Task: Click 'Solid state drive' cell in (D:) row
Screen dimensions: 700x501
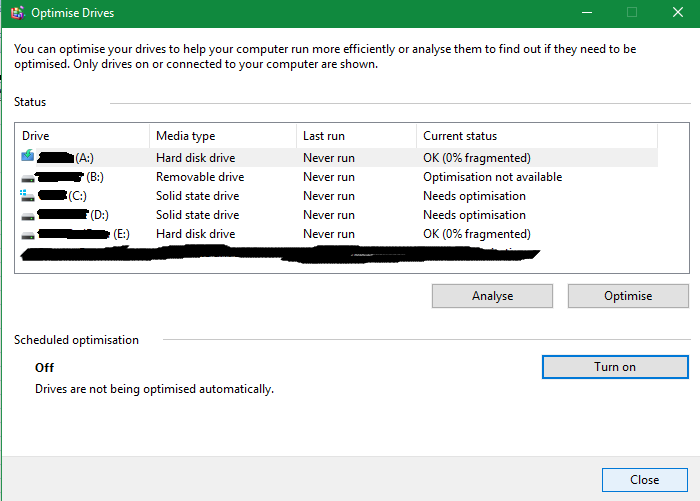Action: coord(197,215)
